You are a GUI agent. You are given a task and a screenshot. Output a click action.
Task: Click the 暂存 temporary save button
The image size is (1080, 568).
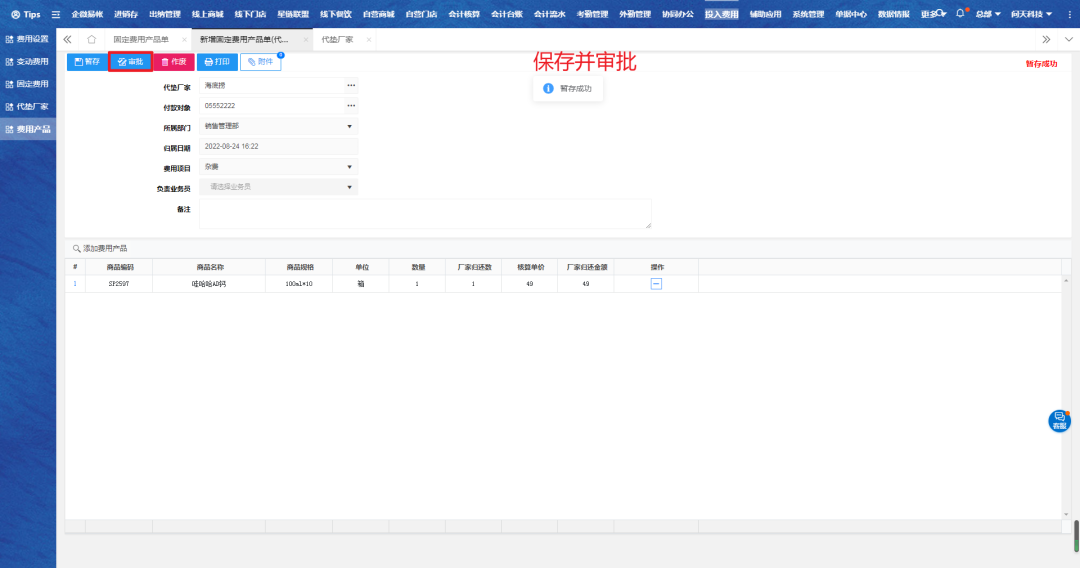pos(87,62)
